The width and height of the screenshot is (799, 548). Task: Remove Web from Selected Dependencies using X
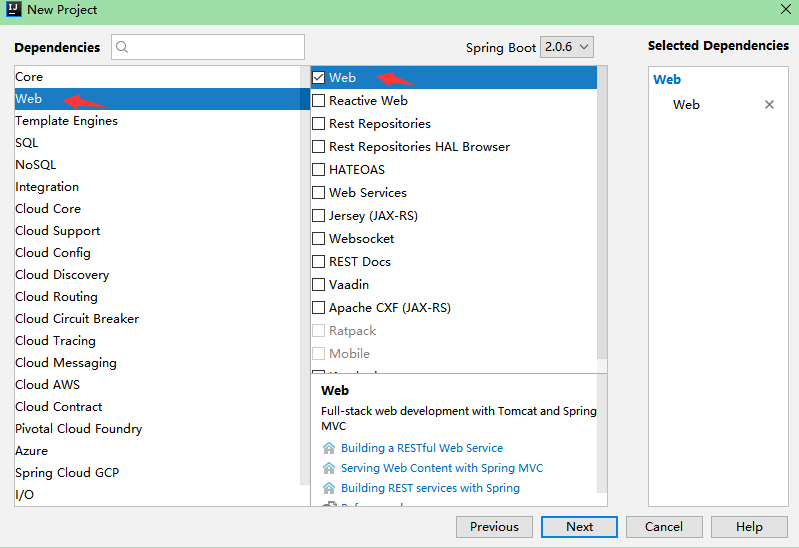[769, 105]
